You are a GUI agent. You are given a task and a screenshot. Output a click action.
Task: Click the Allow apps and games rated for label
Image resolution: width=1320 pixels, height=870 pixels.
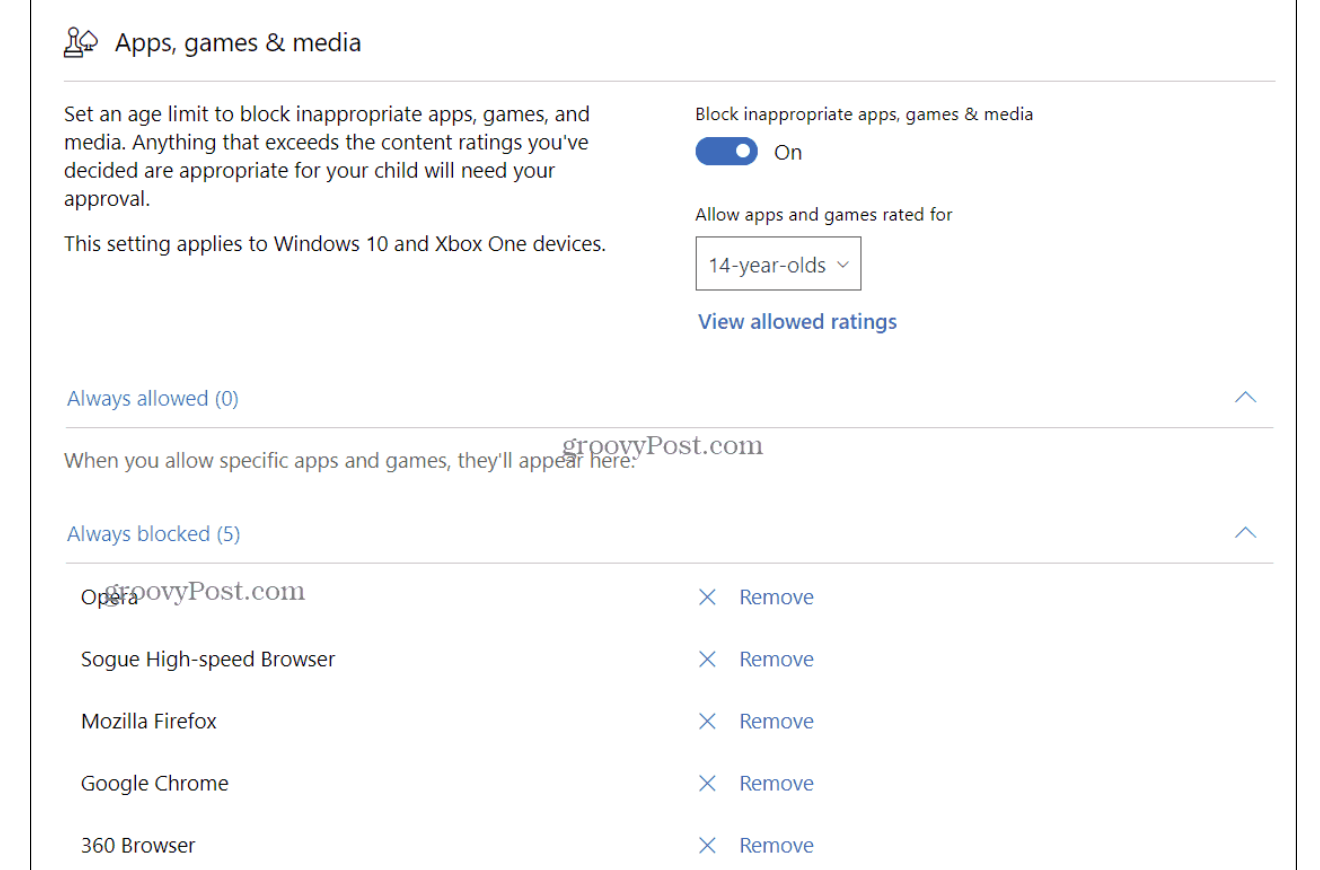point(824,214)
